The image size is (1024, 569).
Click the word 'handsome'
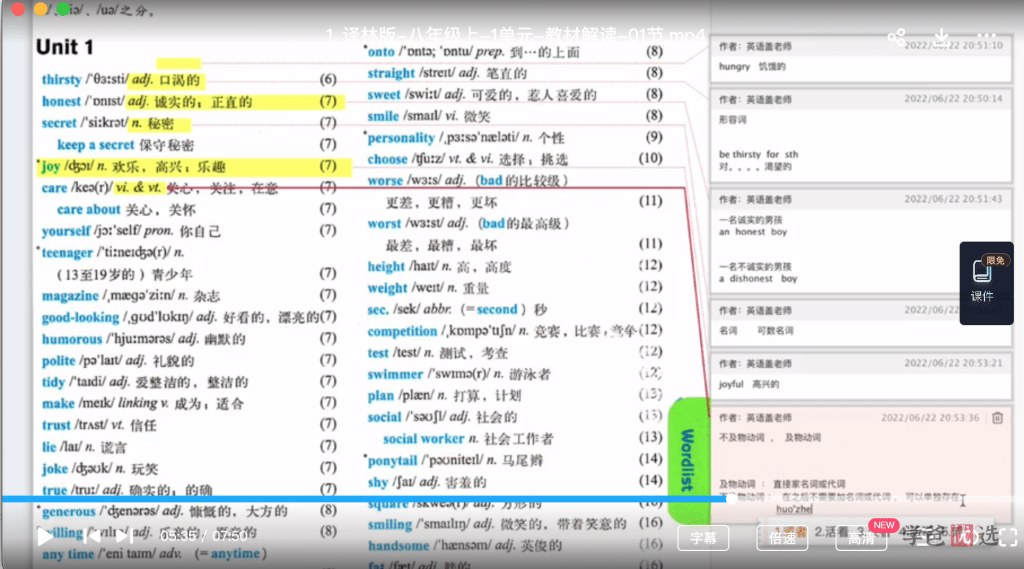398,545
